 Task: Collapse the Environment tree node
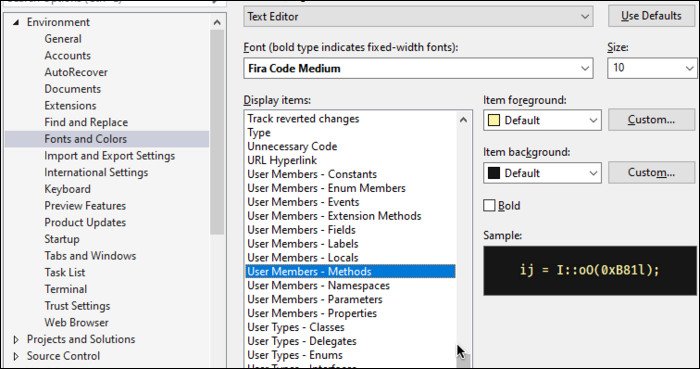click(x=16, y=22)
